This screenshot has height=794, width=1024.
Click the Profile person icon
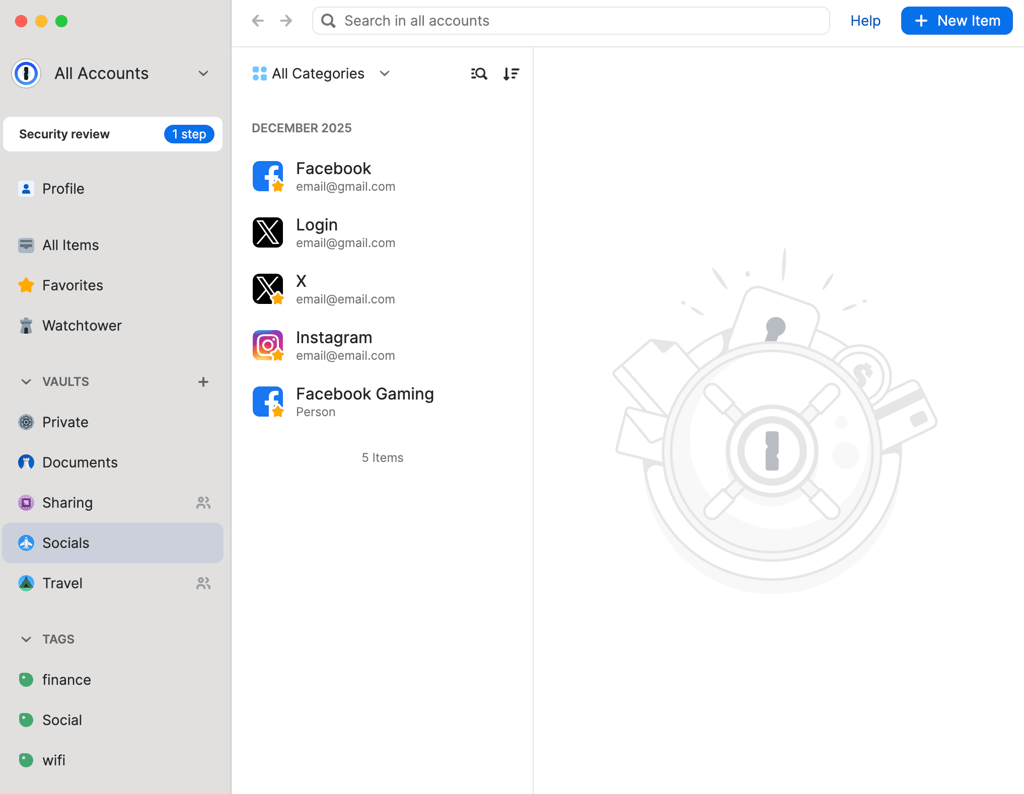click(x=26, y=189)
